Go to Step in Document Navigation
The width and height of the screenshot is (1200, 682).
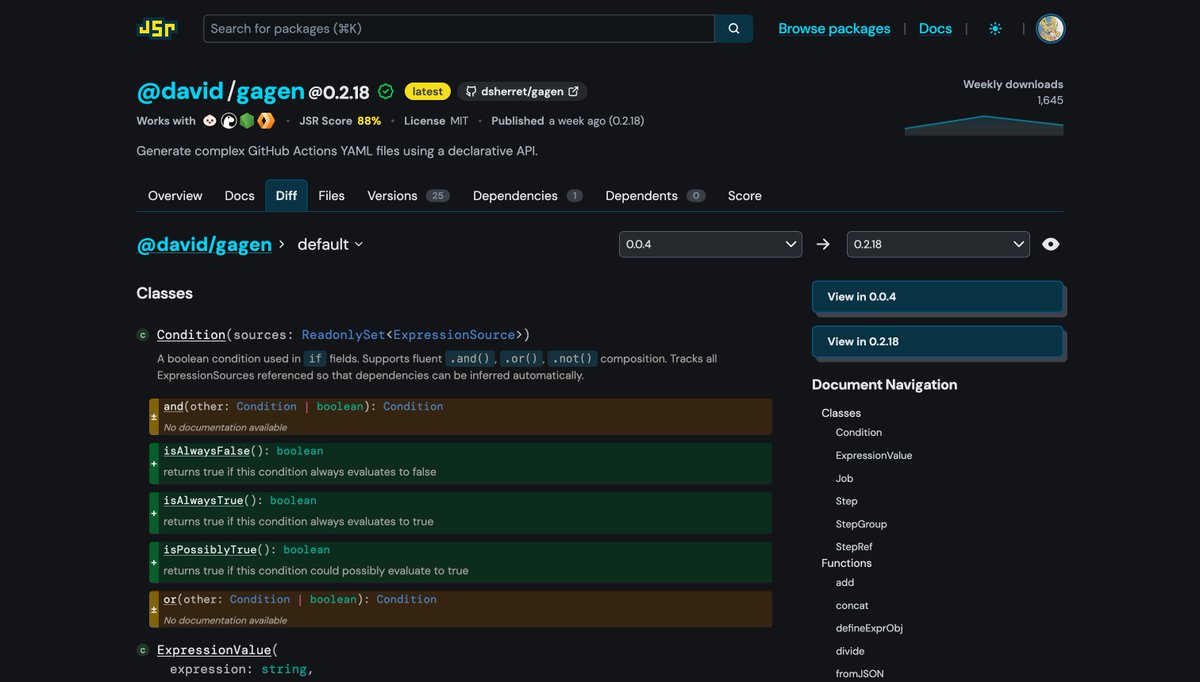tap(847, 502)
